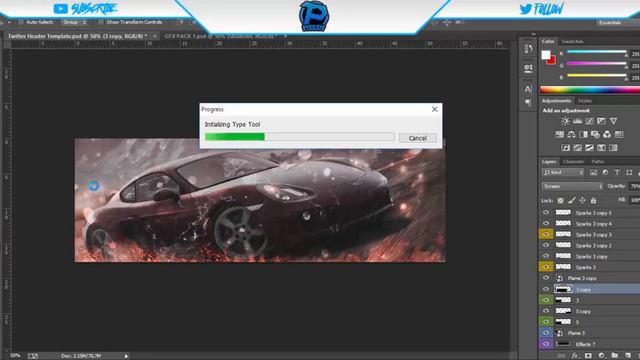Switch to the Paths tab
Image resolution: width=640 pixels, height=360 pixels.
598,162
